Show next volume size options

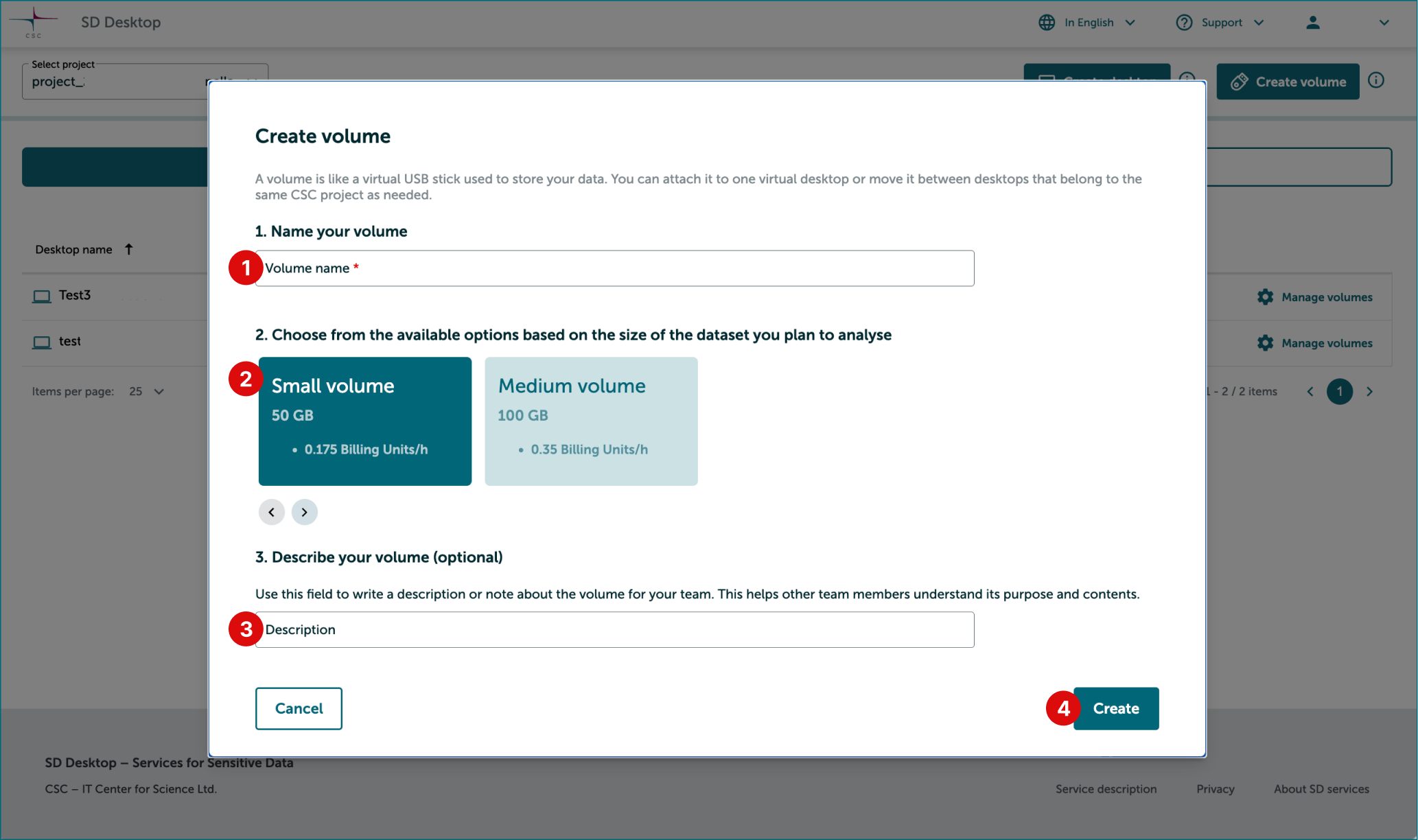pos(305,512)
